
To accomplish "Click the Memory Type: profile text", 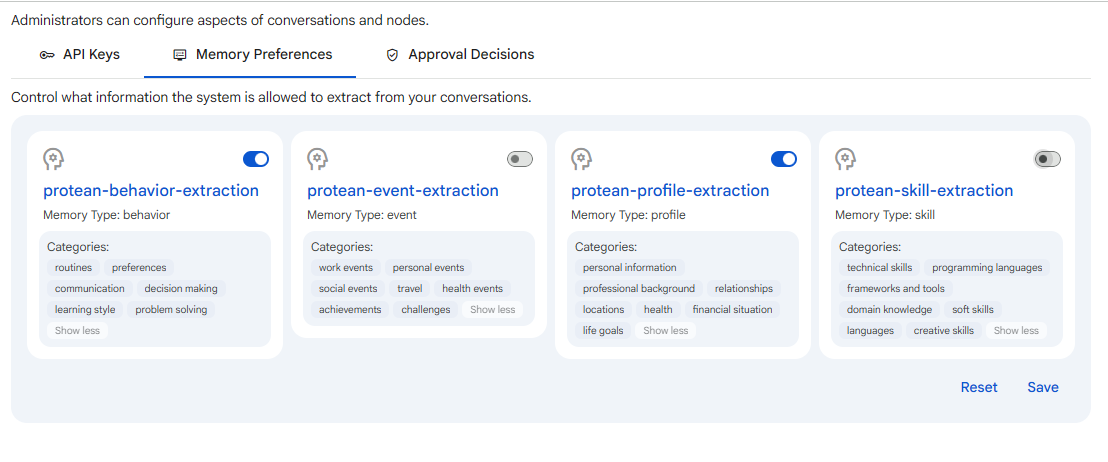I will [628, 215].
